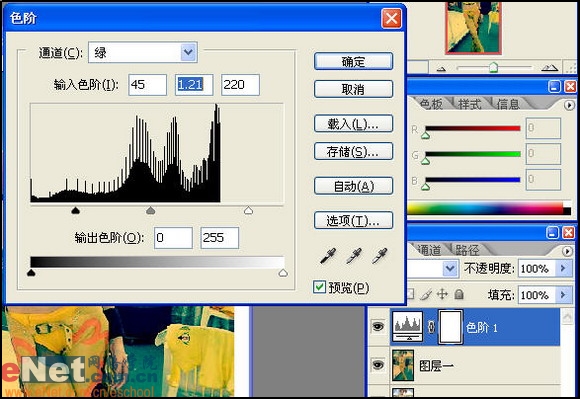Screen dimensions: 580x399
Task: Open the 不透明度 opacity slider arrow
Action: point(563,268)
